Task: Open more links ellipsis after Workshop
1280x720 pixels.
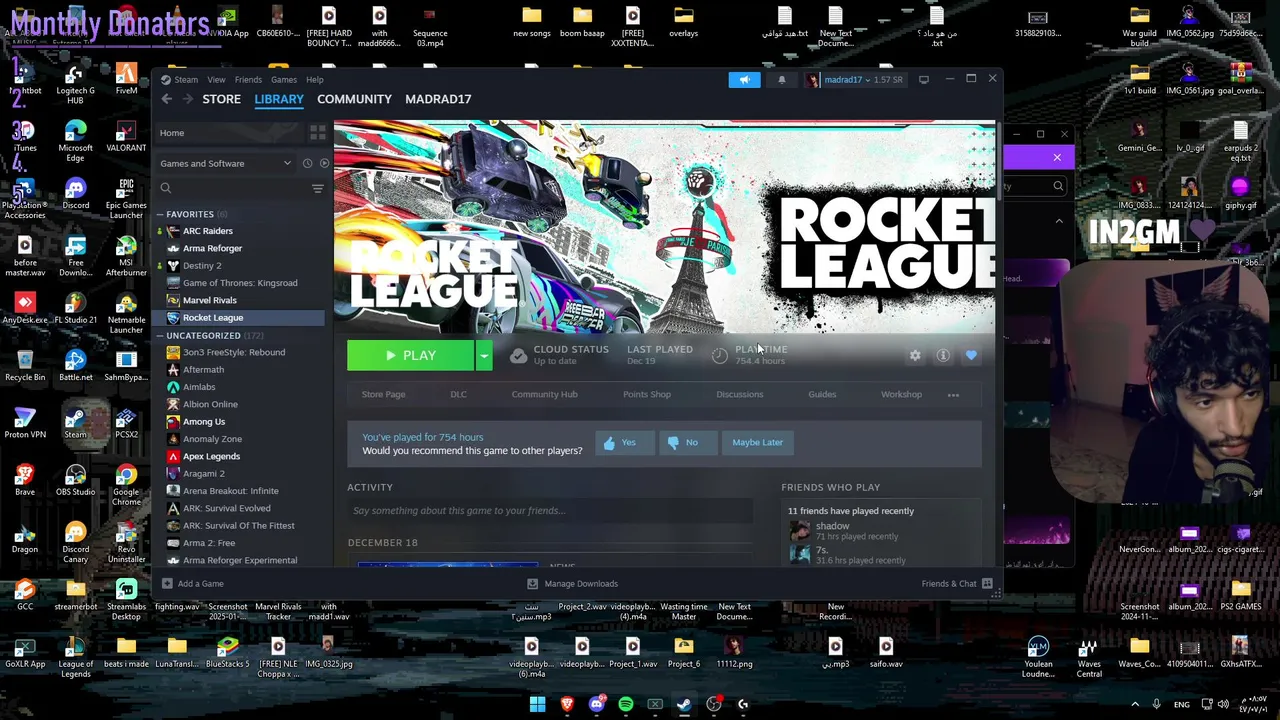Action: click(x=953, y=394)
